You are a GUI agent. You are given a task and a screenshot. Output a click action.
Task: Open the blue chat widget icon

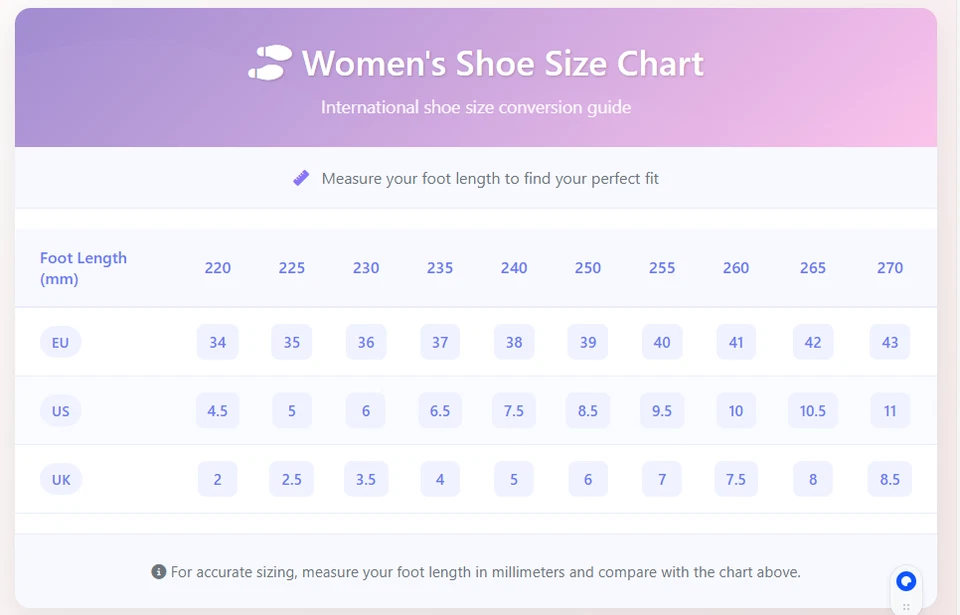point(906,581)
